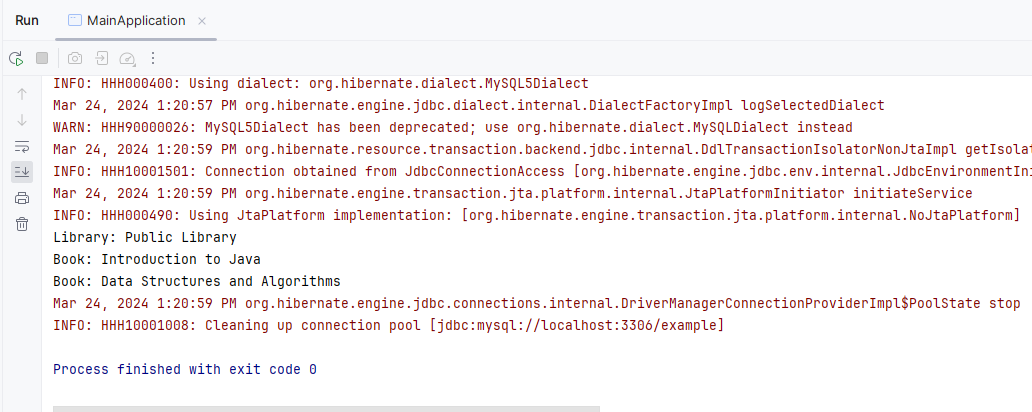Print the console output
Viewport: 1032px width, 412px height.
(x=22, y=198)
